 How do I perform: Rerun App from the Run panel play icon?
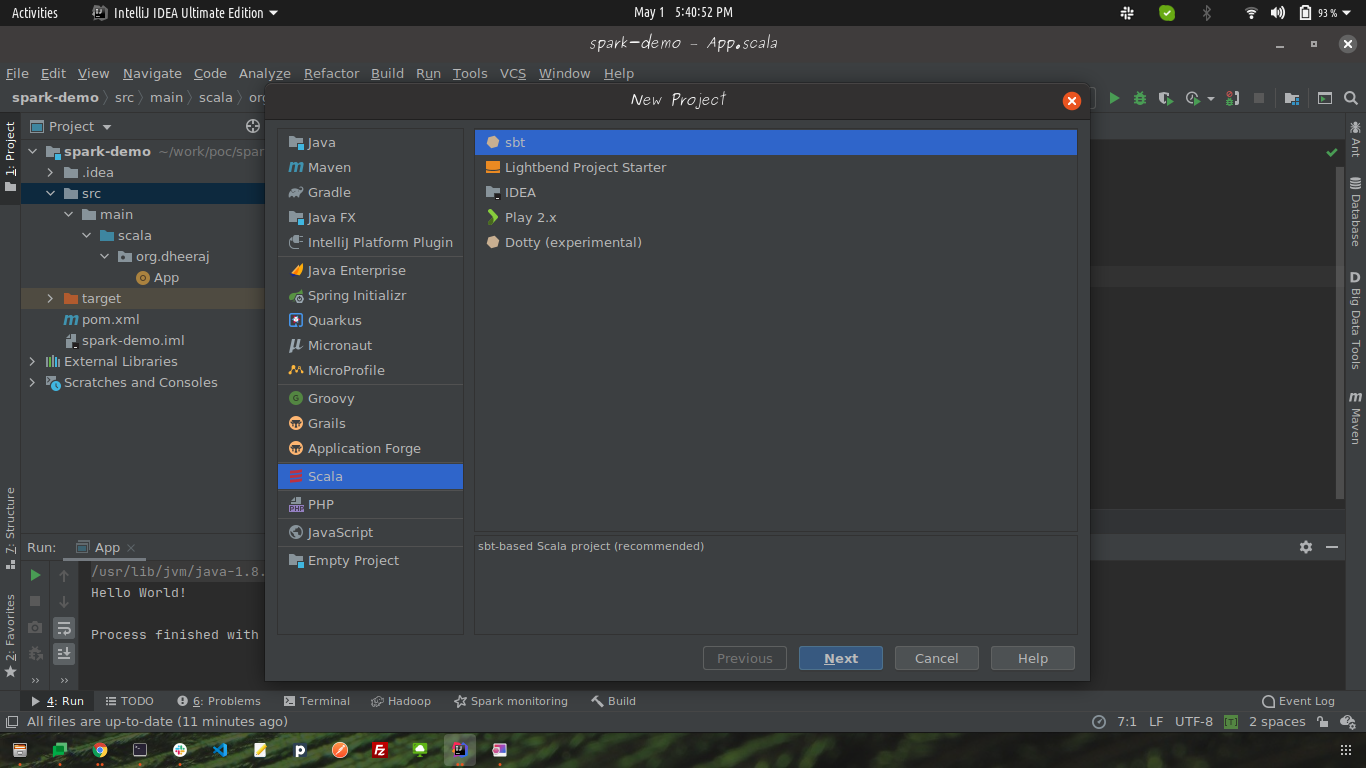click(35, 575)
